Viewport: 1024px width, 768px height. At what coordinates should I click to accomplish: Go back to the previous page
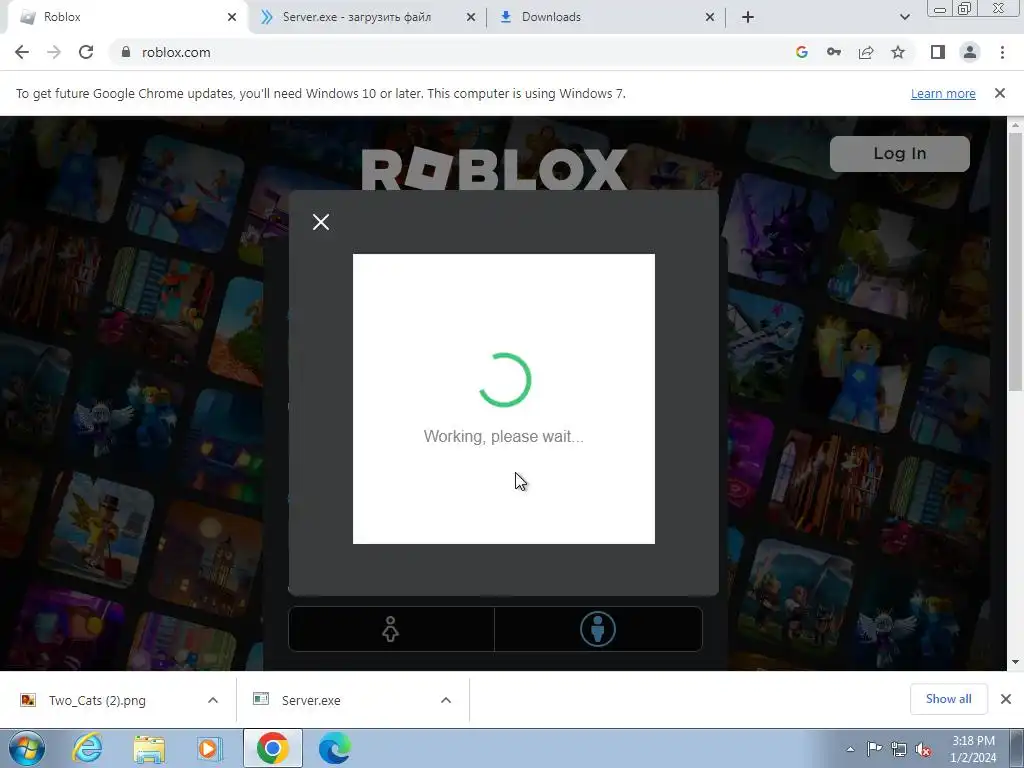click(x=22, y=52)
